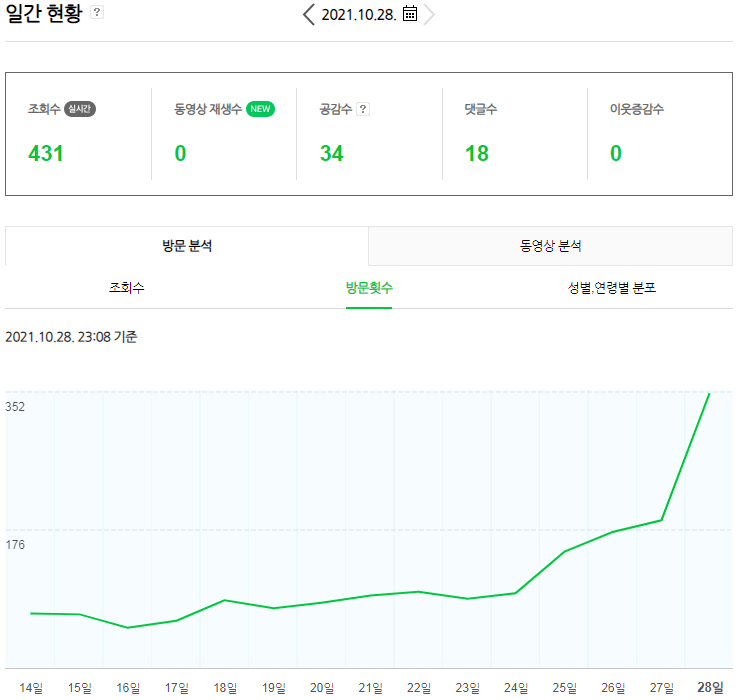Click the 18일 point on line graph
Image resolution: width=740 pixels, height=700 pixels.
tap(225, 600)
